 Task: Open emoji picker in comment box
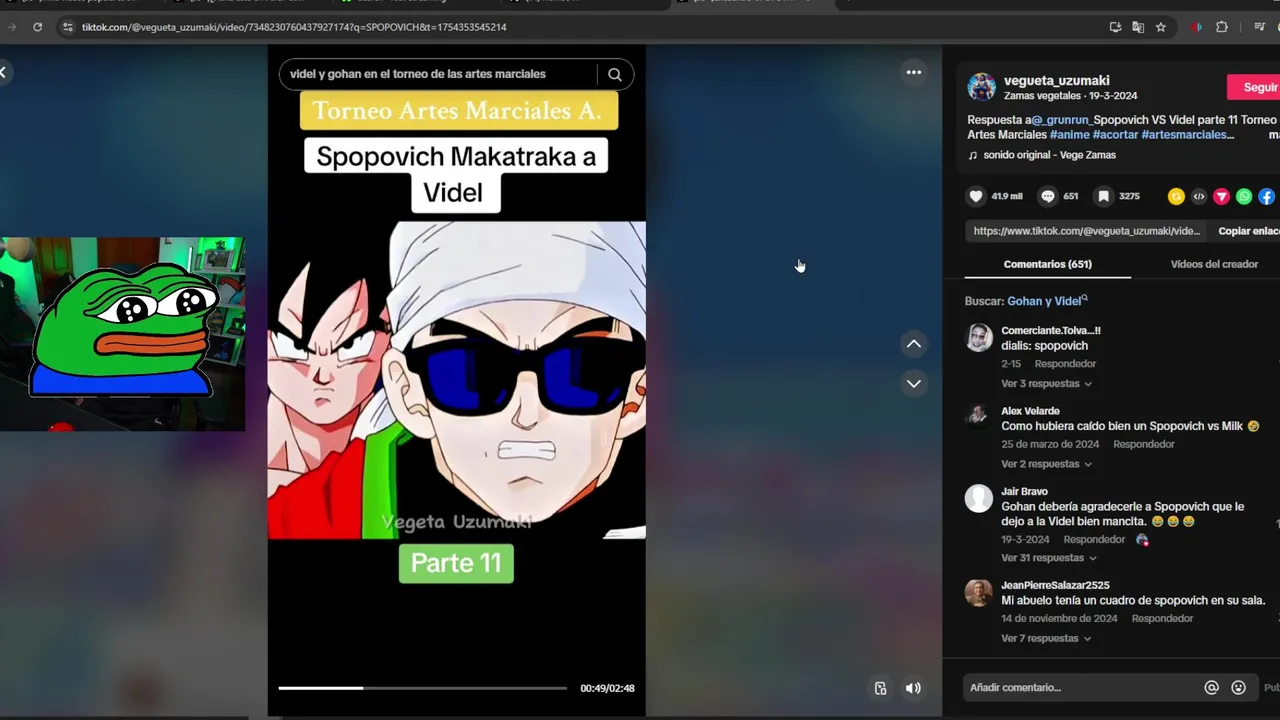click(1238, 687)
